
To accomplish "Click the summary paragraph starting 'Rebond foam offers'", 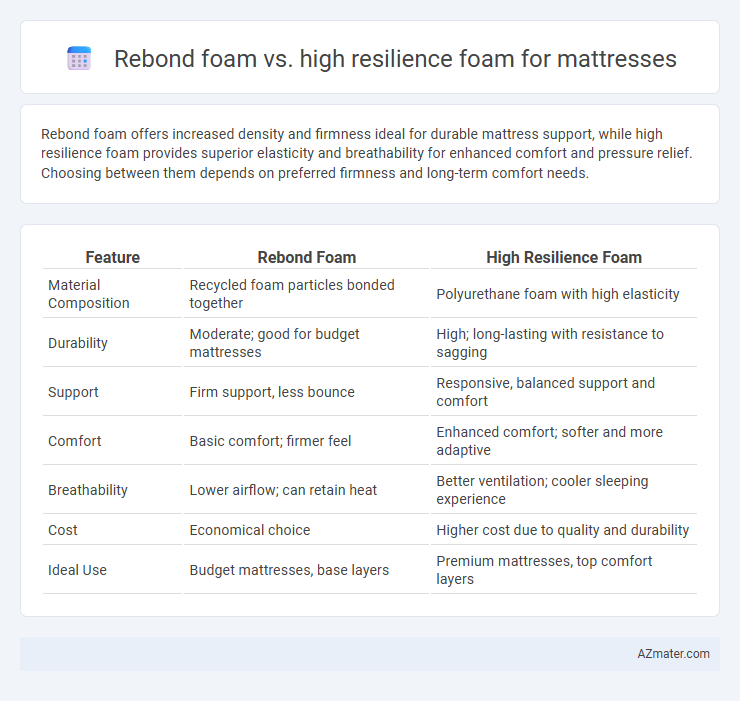I will click(x=366, y=153).
